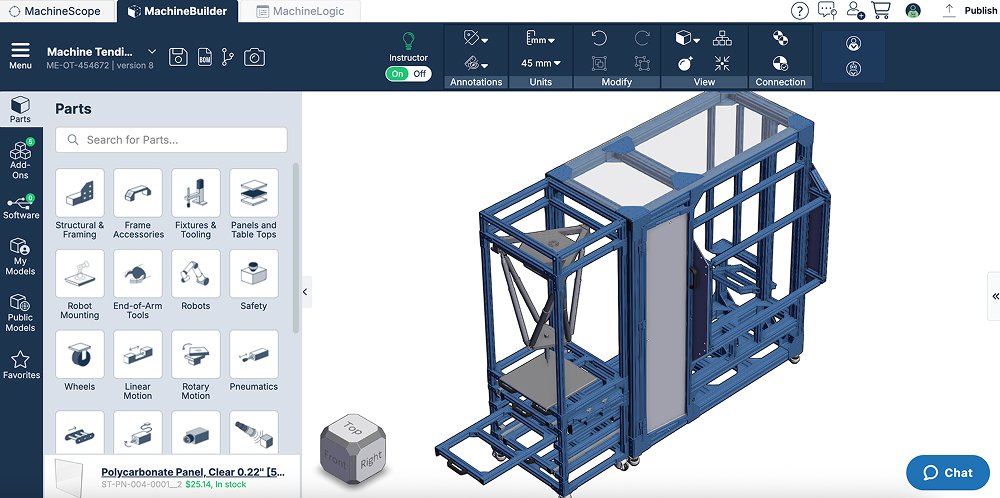Expand the right side panel double chevron

point(995,296)
